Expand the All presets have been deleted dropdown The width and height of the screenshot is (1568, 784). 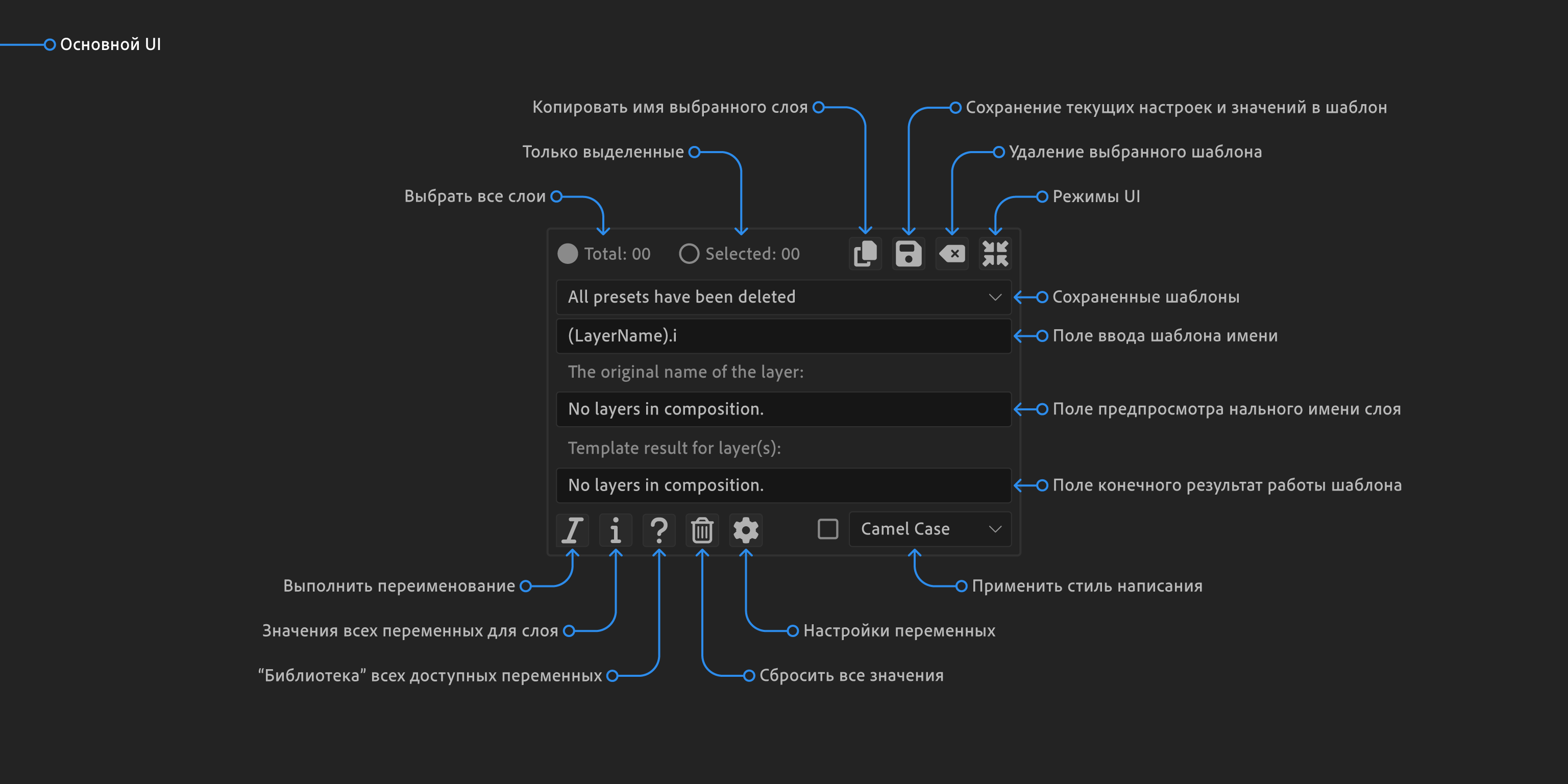[784, 297]
